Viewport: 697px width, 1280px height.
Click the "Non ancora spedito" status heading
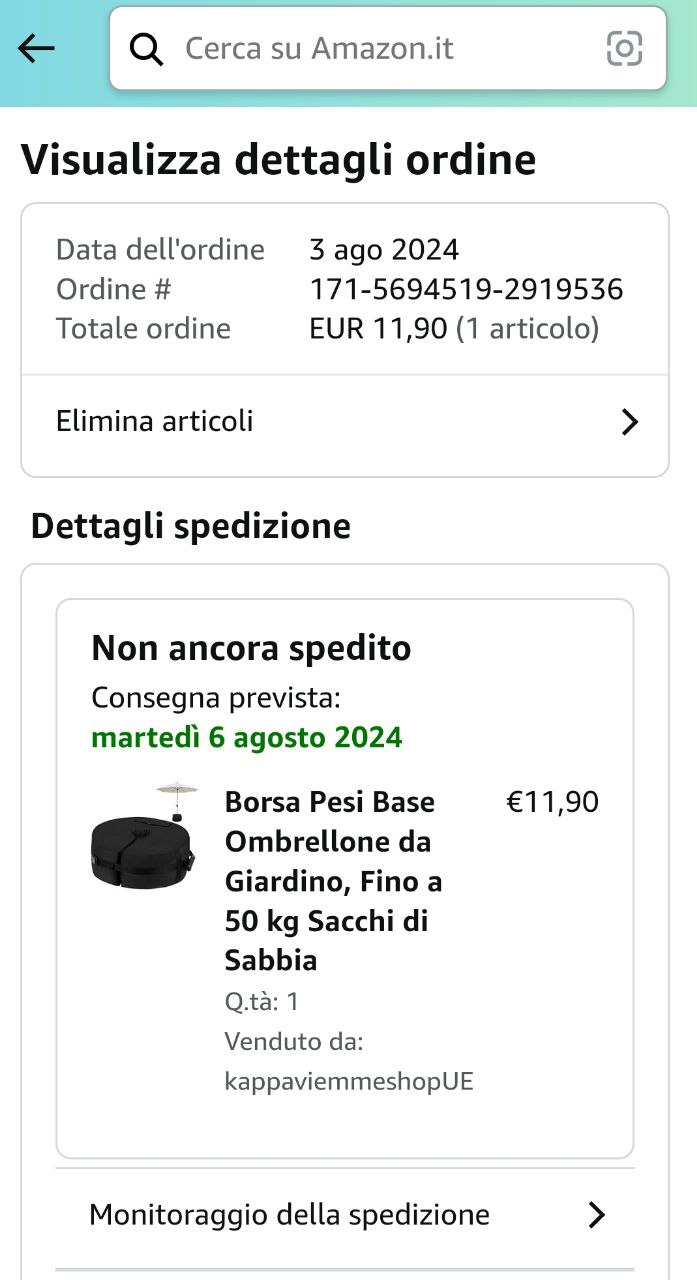pos(251,648)
